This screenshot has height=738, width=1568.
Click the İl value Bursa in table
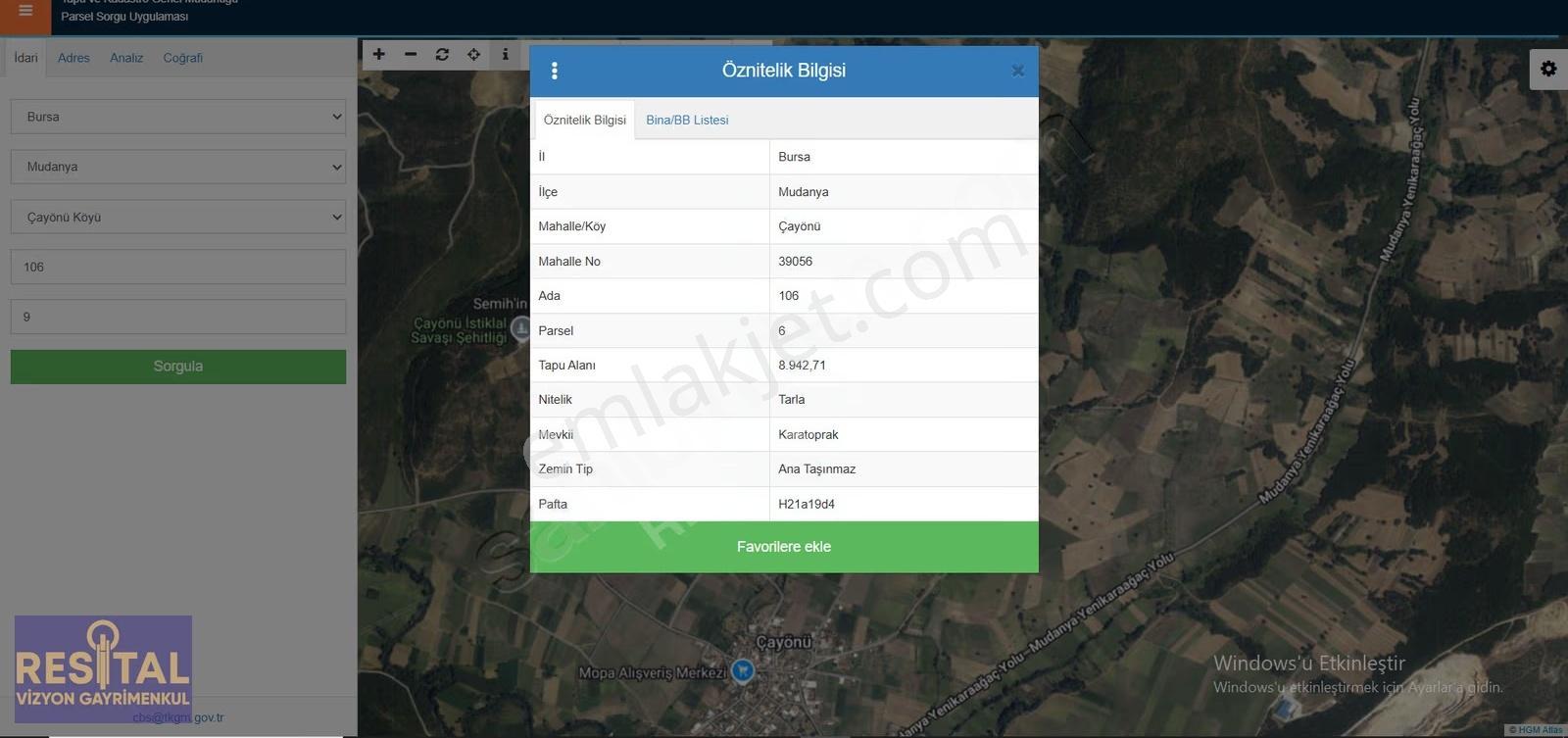794,157
